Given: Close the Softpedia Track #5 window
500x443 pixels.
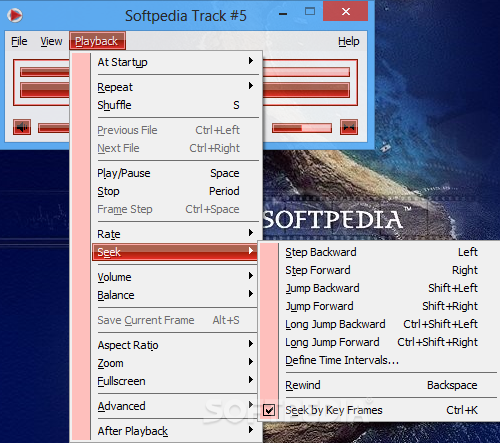Looking at the screenshot, I should pyautogui.click(x=346, y=12).
